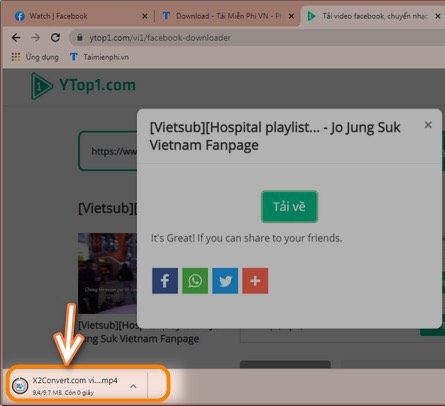Open more sharing options plus icon

pyautogui.click(x=255, y=281)
